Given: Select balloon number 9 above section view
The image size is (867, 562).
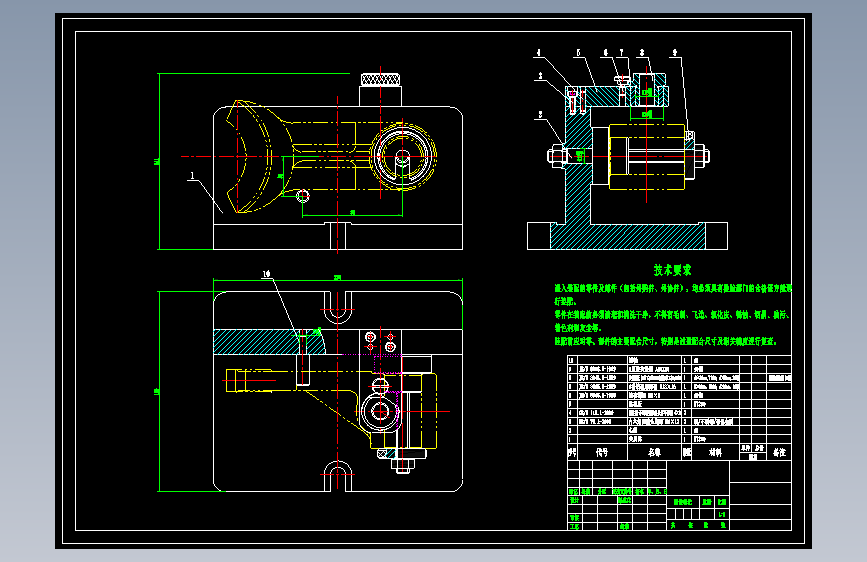Looking at the screenshot, I should 675,53.
